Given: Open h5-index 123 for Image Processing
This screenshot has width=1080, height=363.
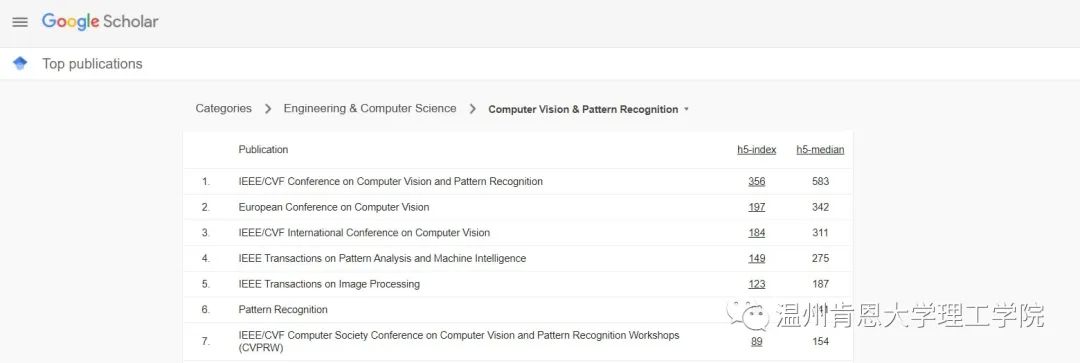Looking at the screenshot, I should 756,284.
